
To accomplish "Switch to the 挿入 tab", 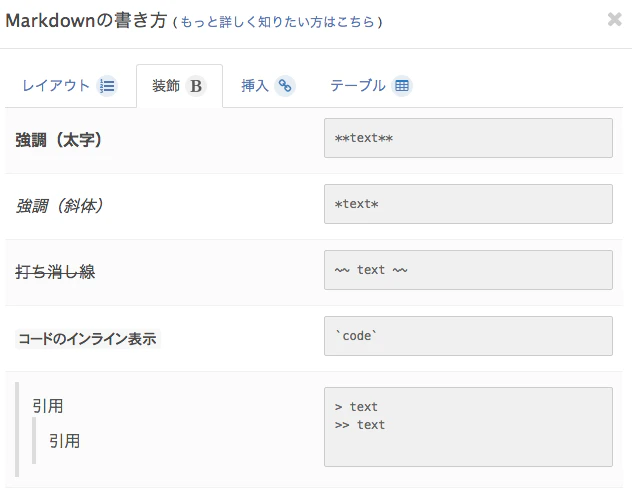I will coord(268,86).
